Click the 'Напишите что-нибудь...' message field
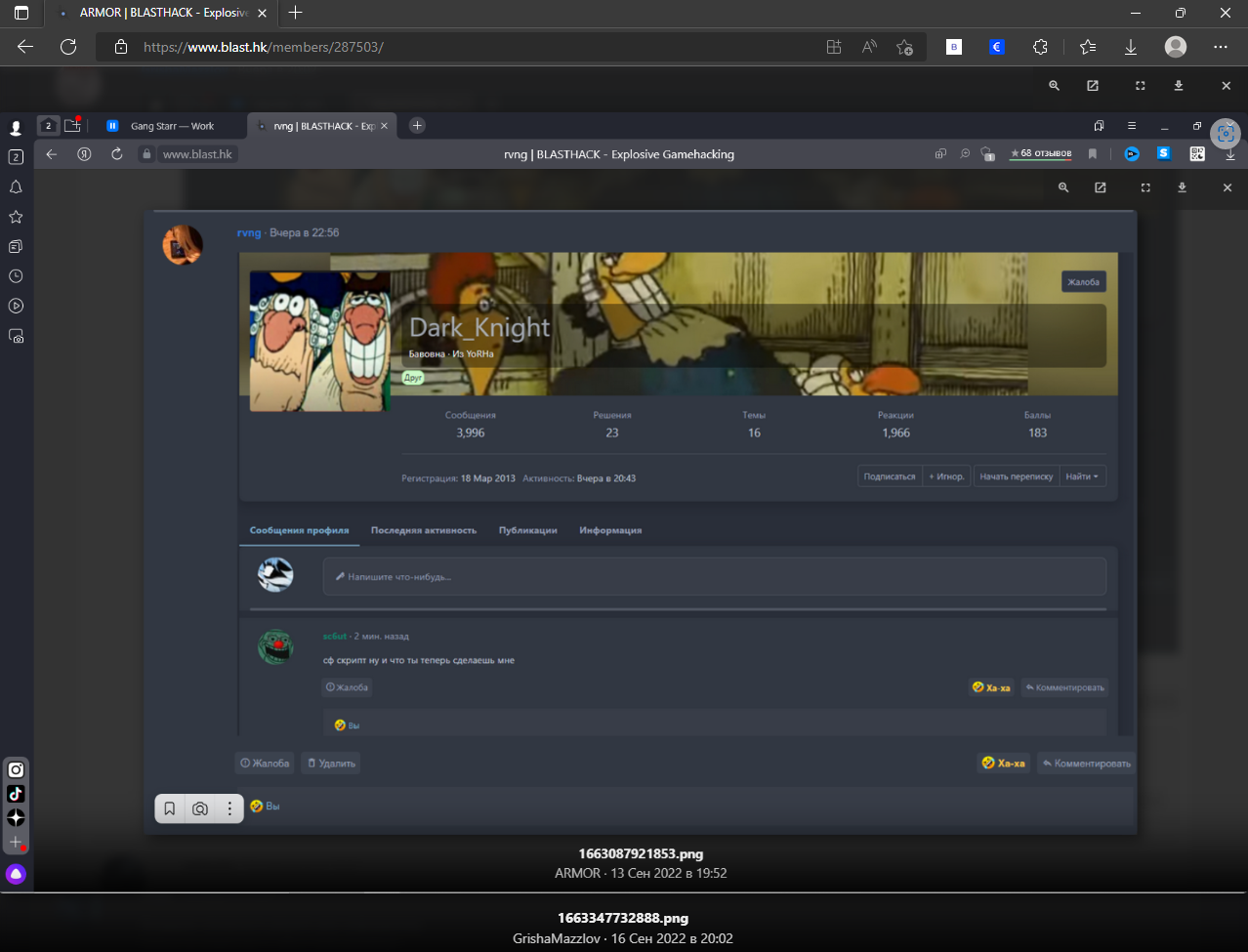Viewport: 1248px width, 952px height. [715, 576]
